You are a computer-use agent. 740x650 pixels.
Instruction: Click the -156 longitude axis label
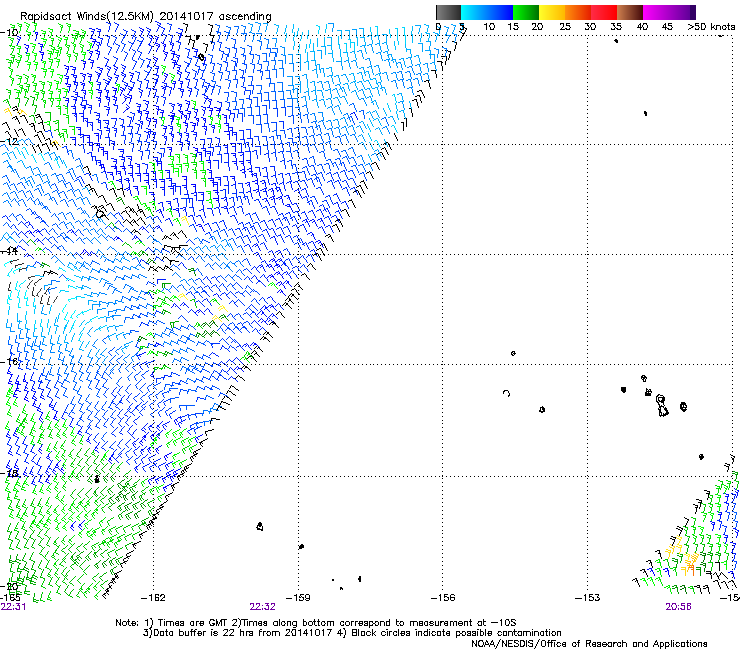[x=443, y=598]
